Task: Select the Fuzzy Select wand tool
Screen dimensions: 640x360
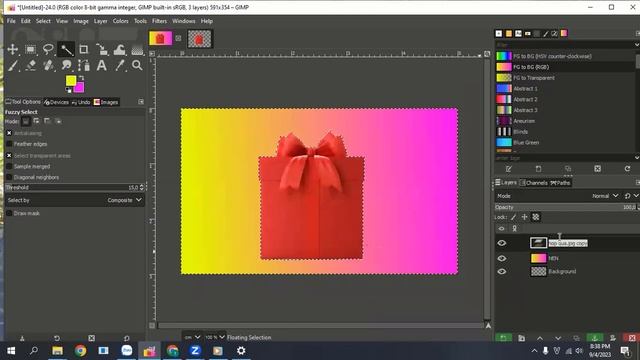Action: click(x=66, y=49)
